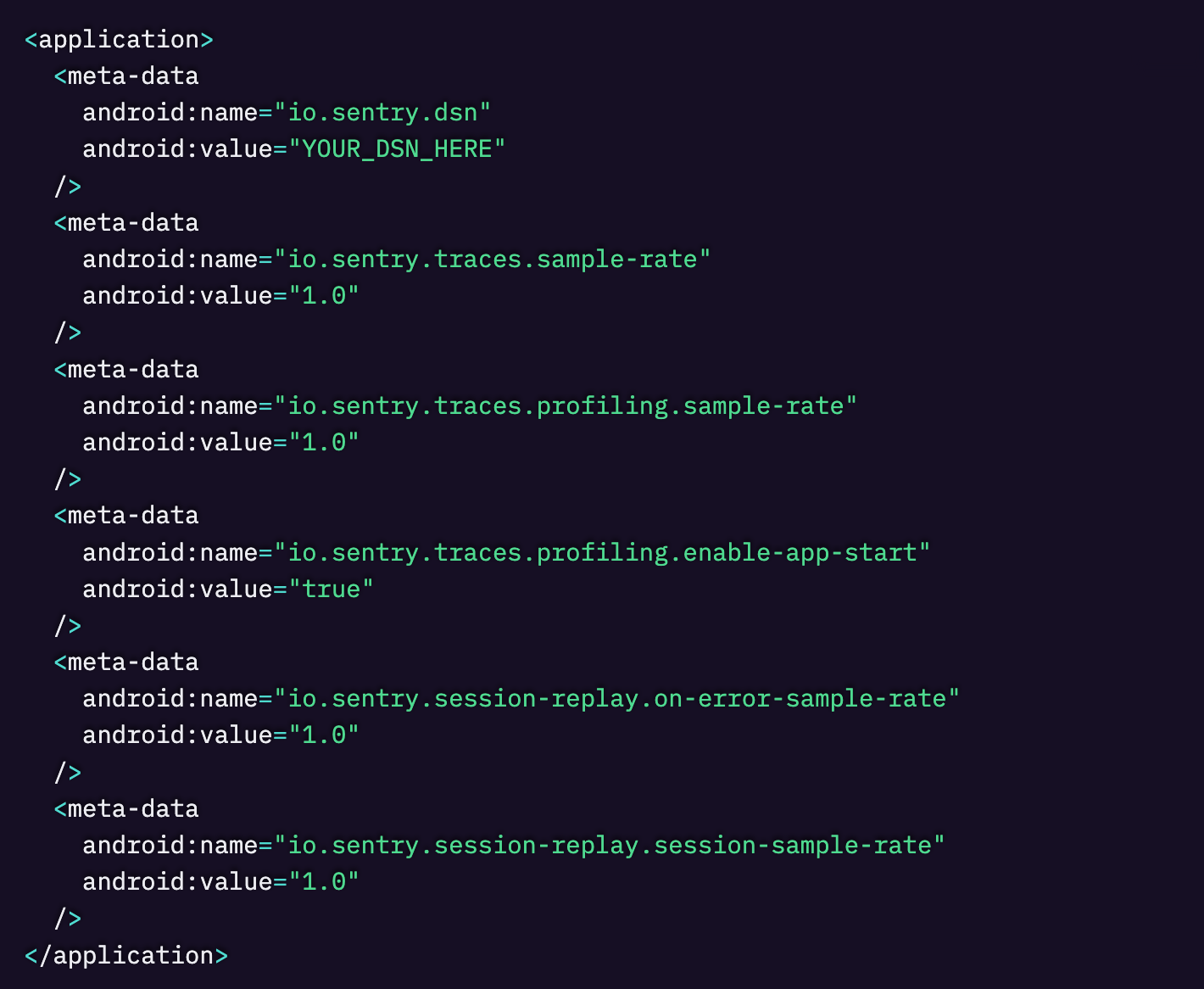Click the /> closing the DSN meta-data

pos(68,186)
